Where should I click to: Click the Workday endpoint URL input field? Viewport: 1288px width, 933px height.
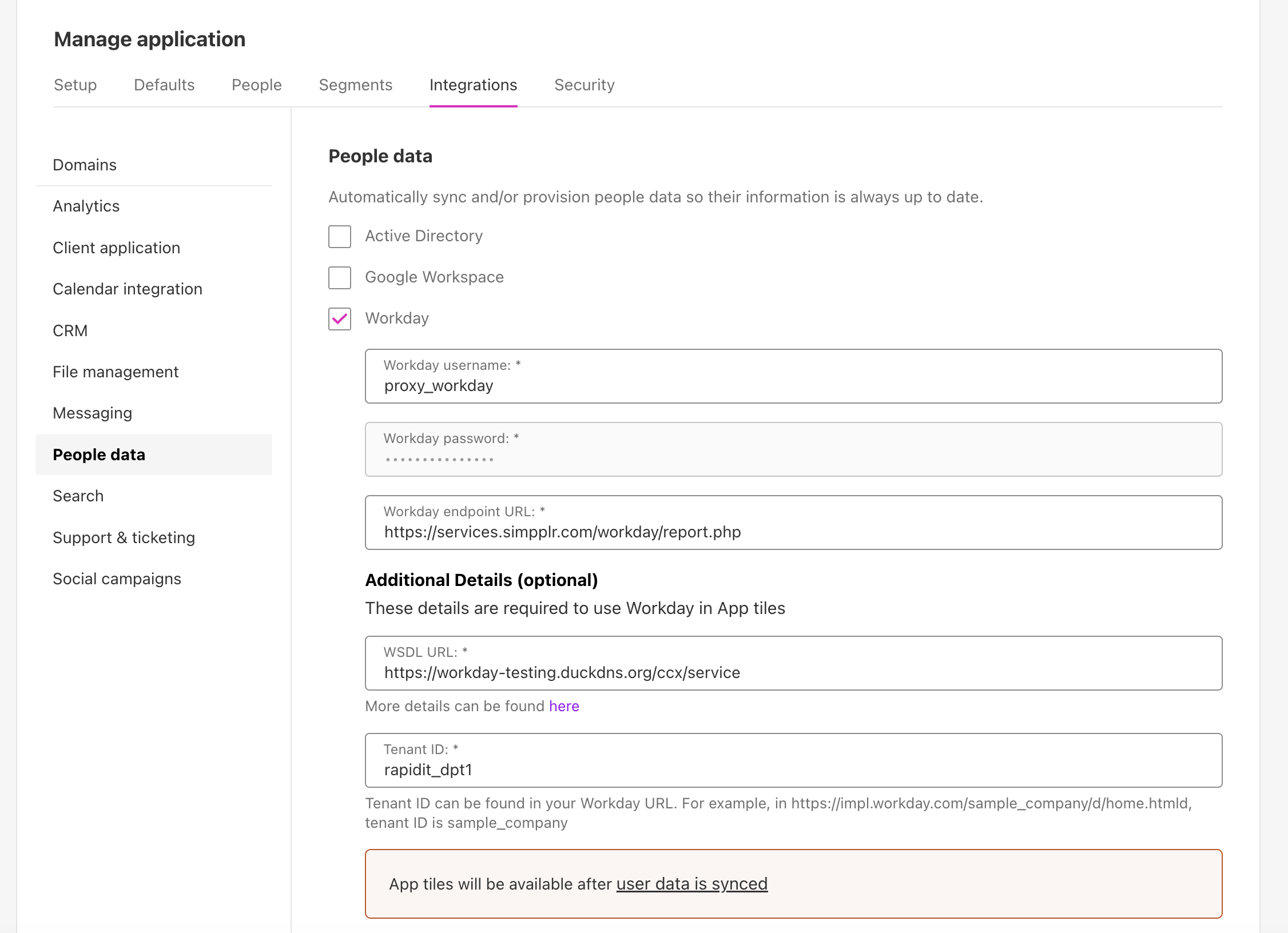click(x=794, y=522)
